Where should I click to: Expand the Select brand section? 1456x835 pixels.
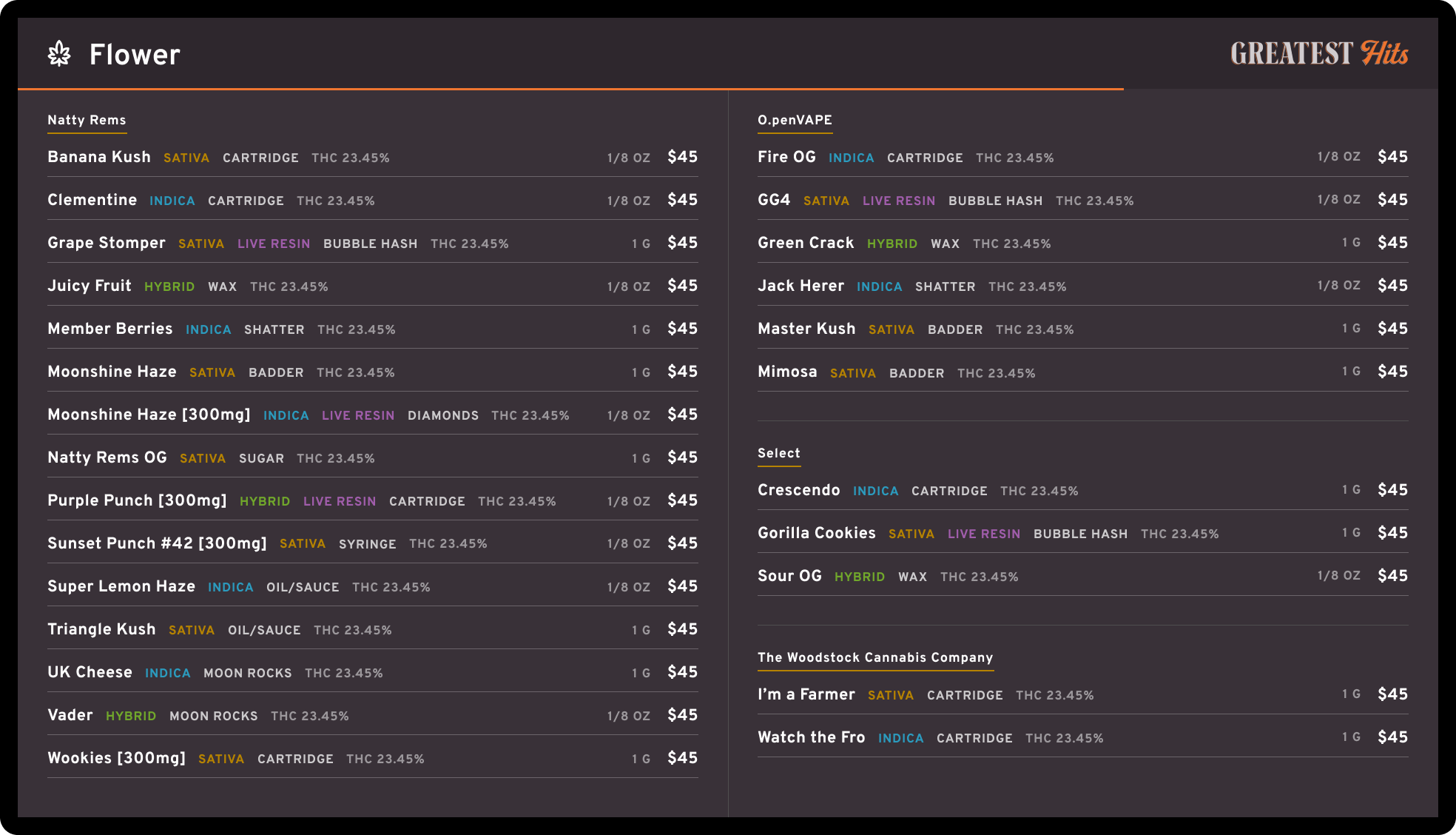pos(778,452)
